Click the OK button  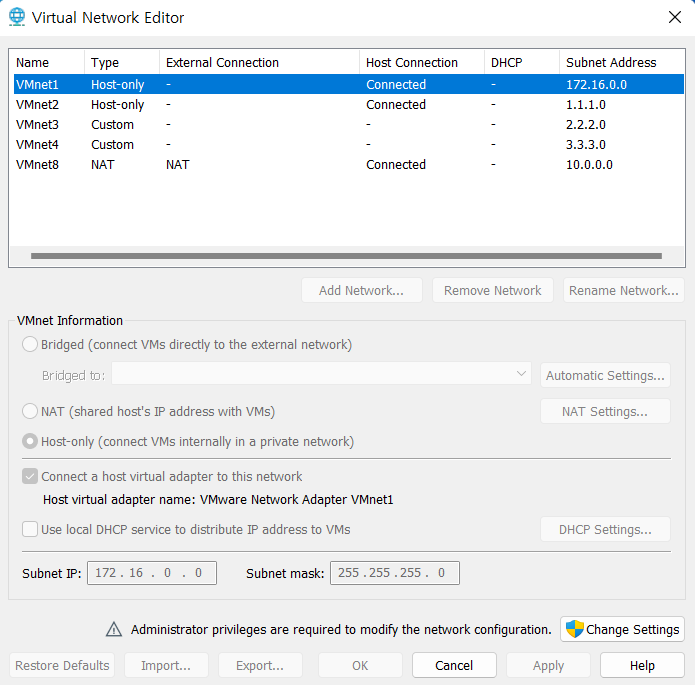pyautogui.click(x=360, y=665)
